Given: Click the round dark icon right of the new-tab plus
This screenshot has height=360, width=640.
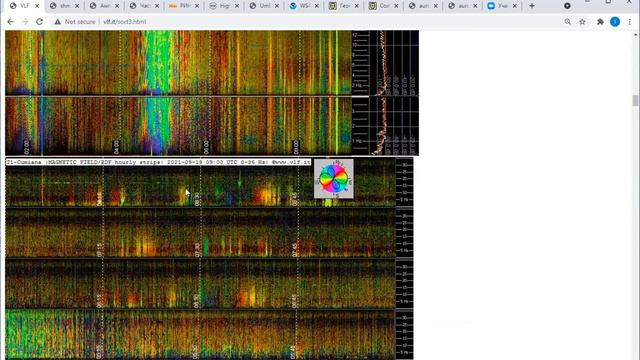Looking at the screenshot, I should pyautogui.click(x=567, y=6).
